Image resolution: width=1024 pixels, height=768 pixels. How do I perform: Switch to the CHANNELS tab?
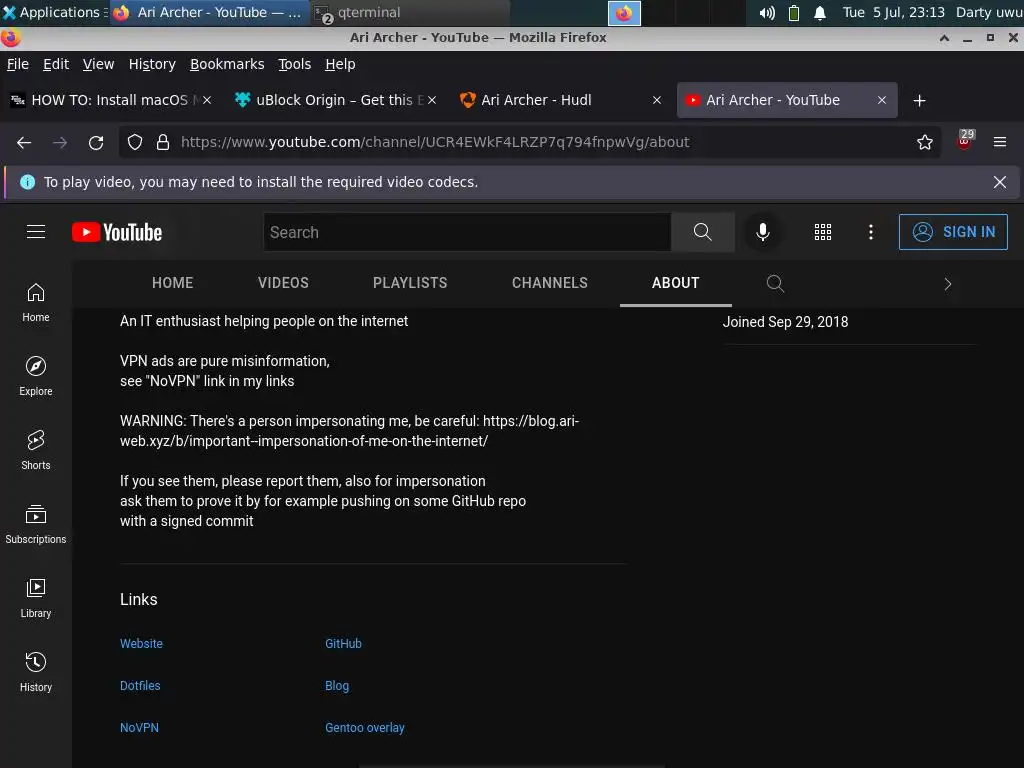click(x=549, y=283)
